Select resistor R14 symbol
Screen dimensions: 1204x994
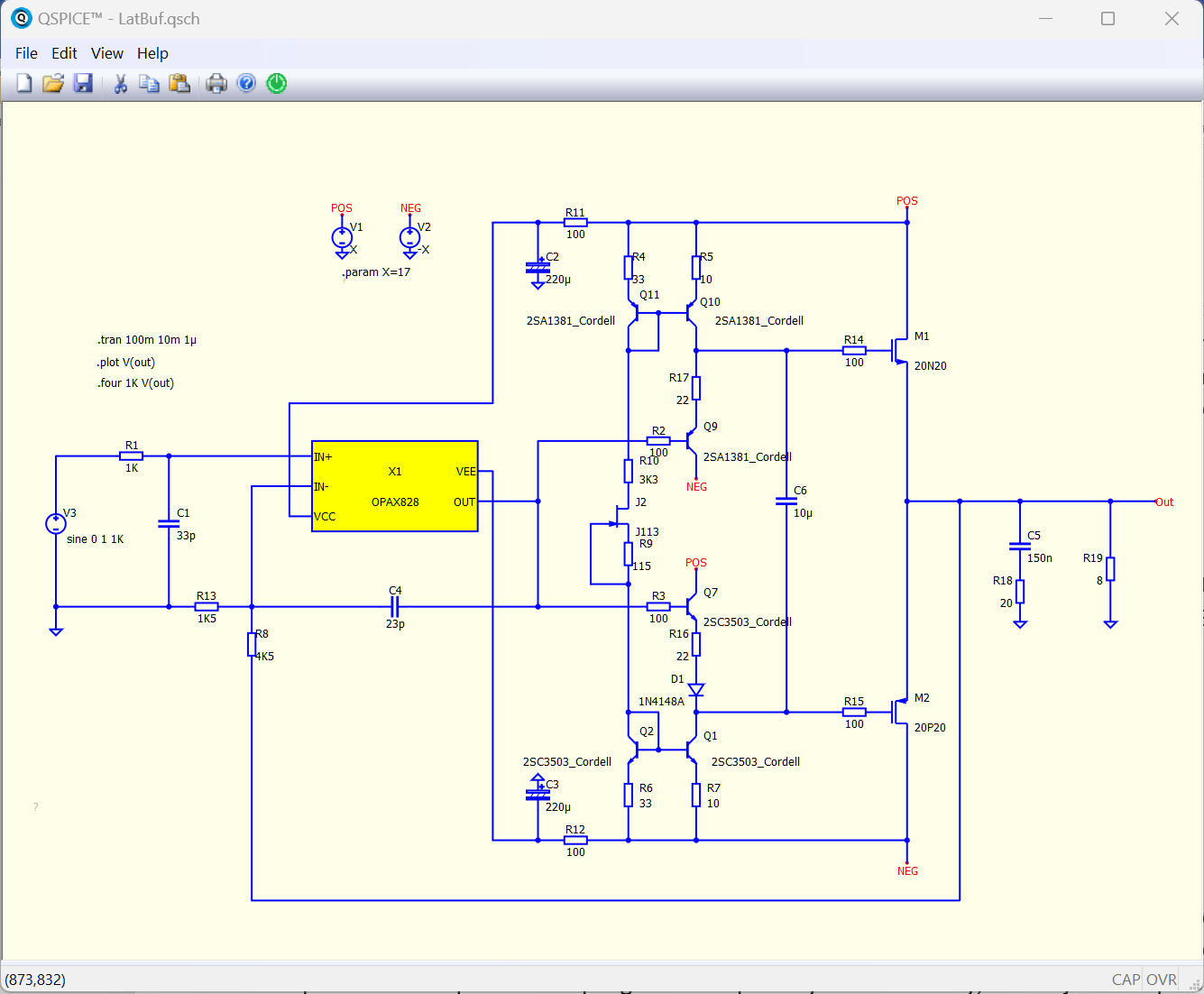pos(854,351)
